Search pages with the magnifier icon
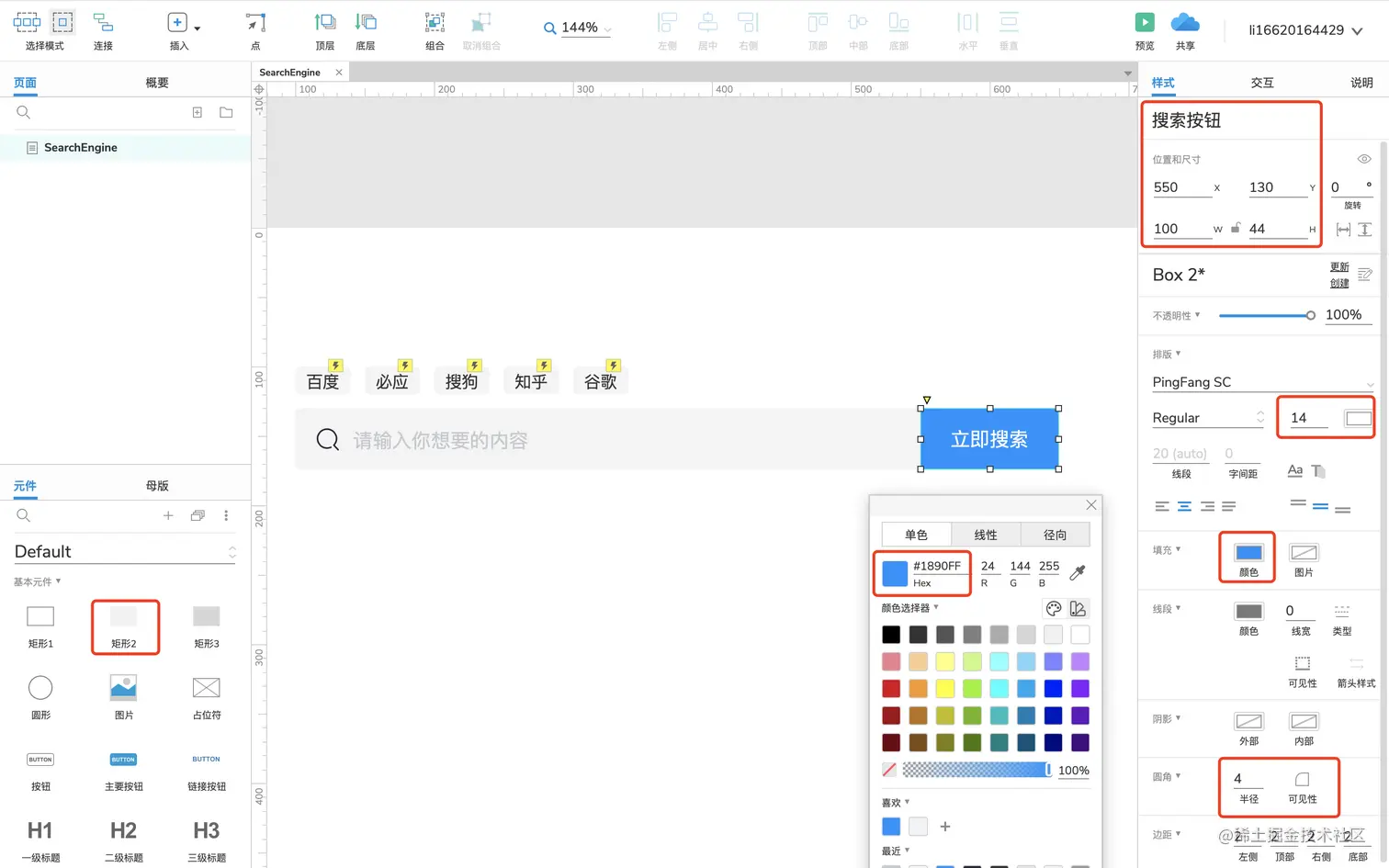Screen dimensions: 1389x868 click(x=24, y=112)
